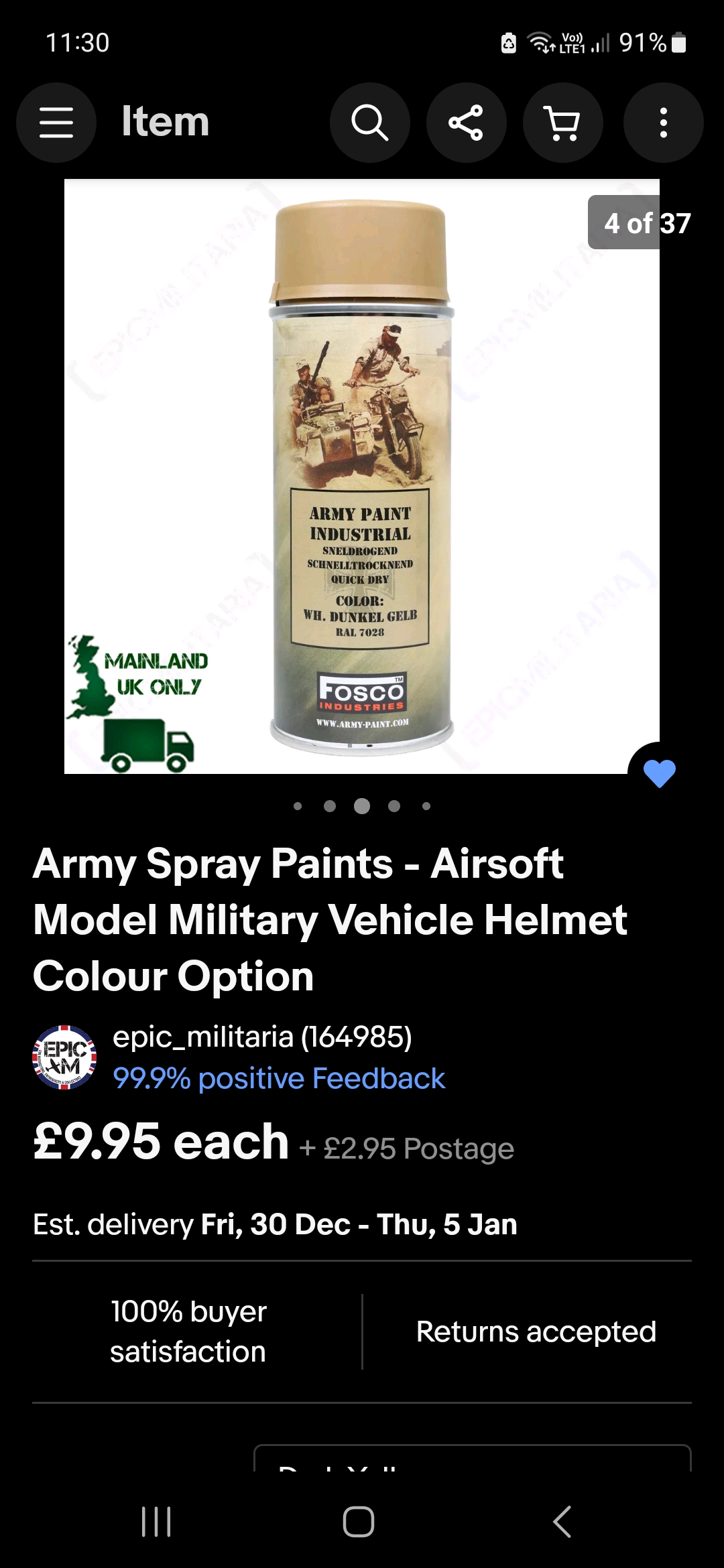
Task: Open the epic_militaria seller logo
Action: coord(64,1057)
